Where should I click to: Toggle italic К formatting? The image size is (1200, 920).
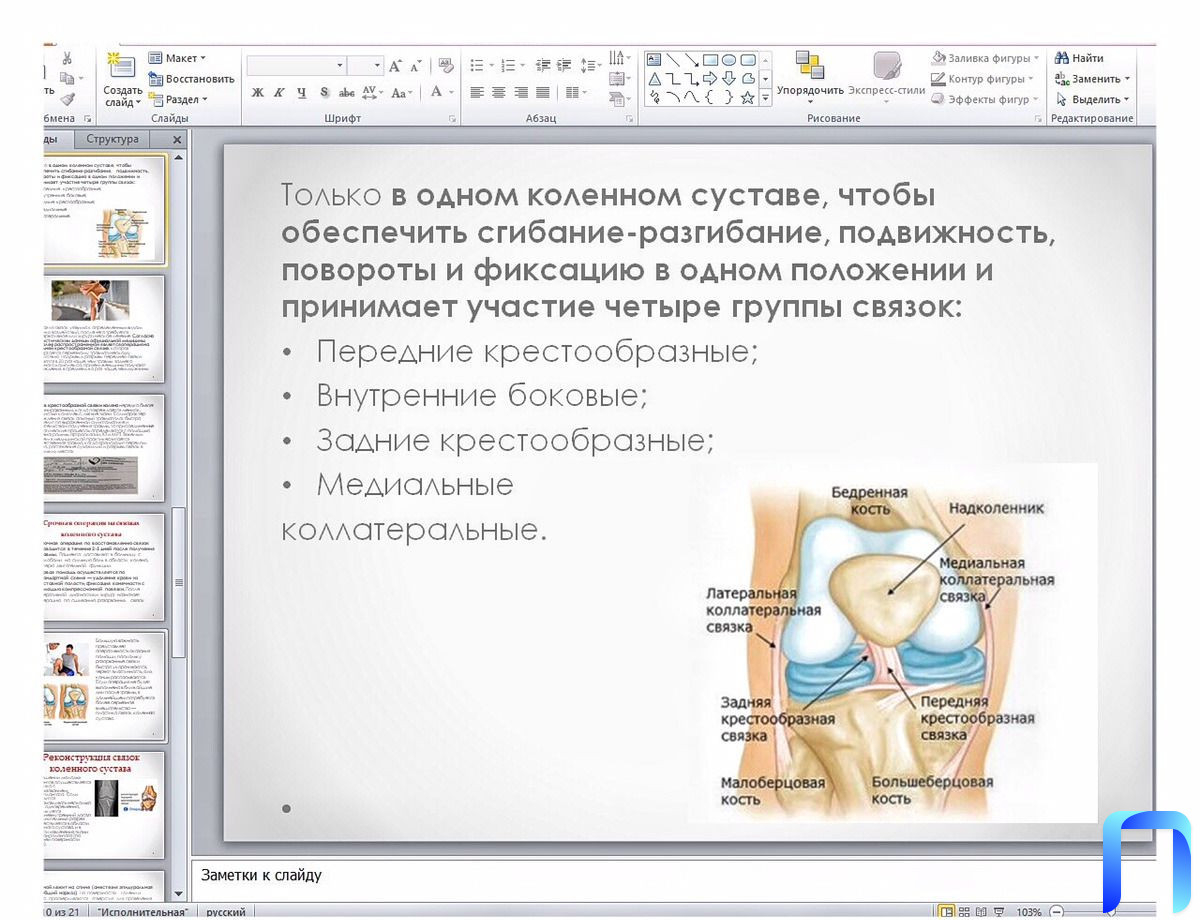[x=280, y=92]
